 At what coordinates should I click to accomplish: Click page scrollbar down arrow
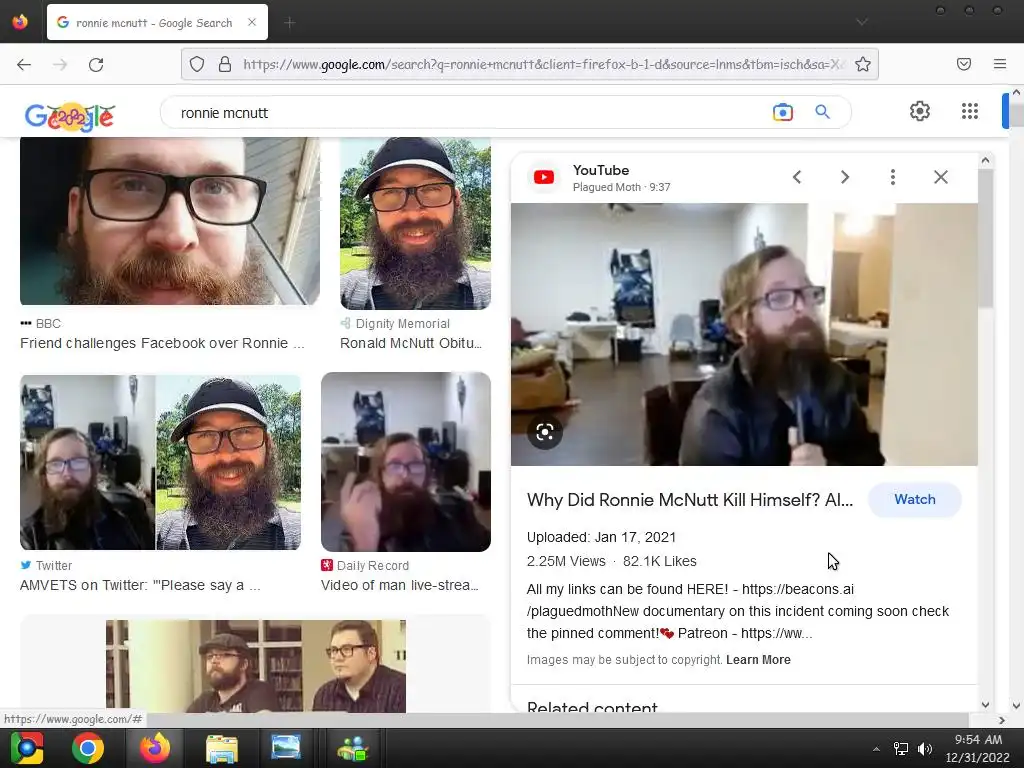[1016, 705]
